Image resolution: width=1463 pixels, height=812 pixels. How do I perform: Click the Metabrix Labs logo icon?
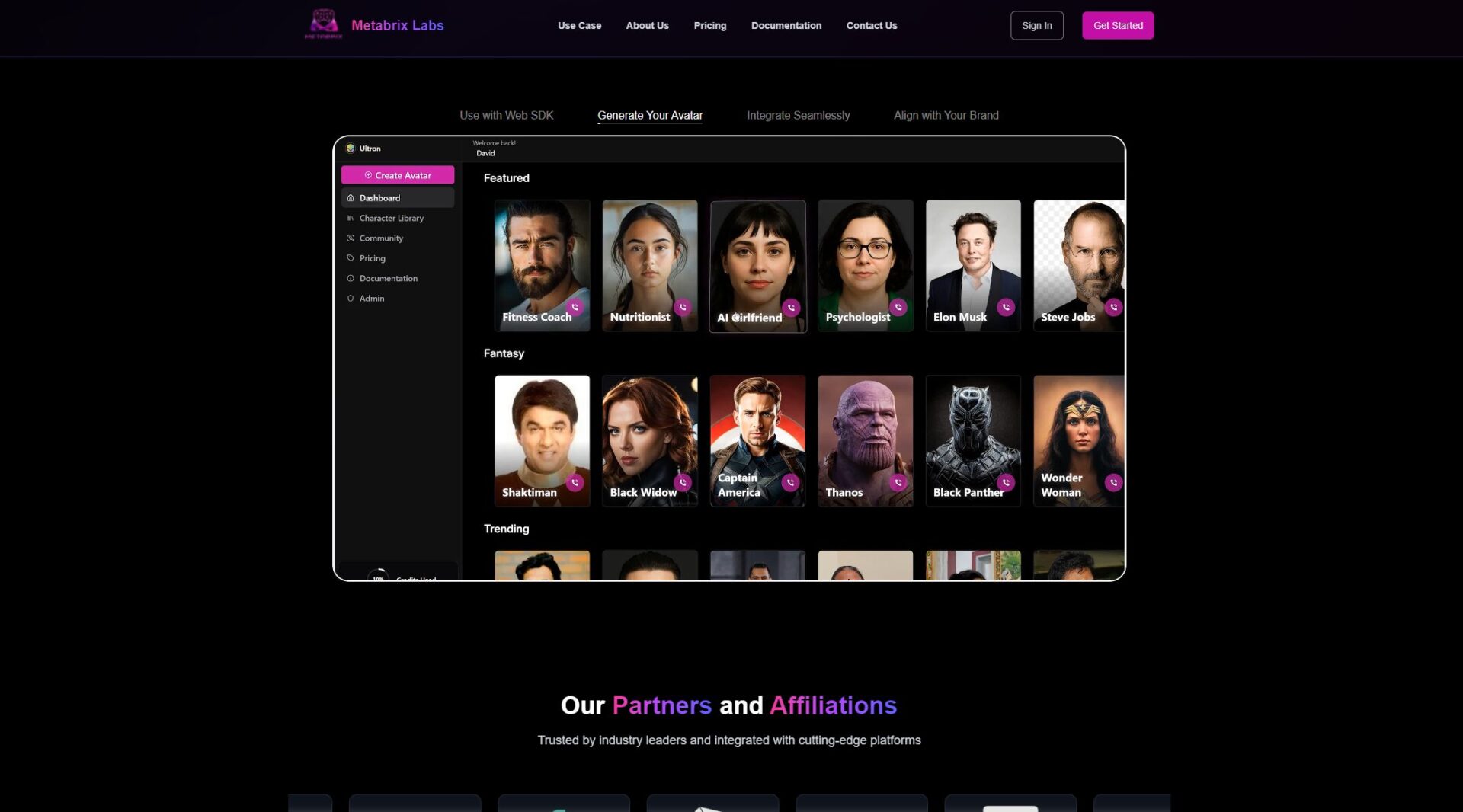(323, 24)
